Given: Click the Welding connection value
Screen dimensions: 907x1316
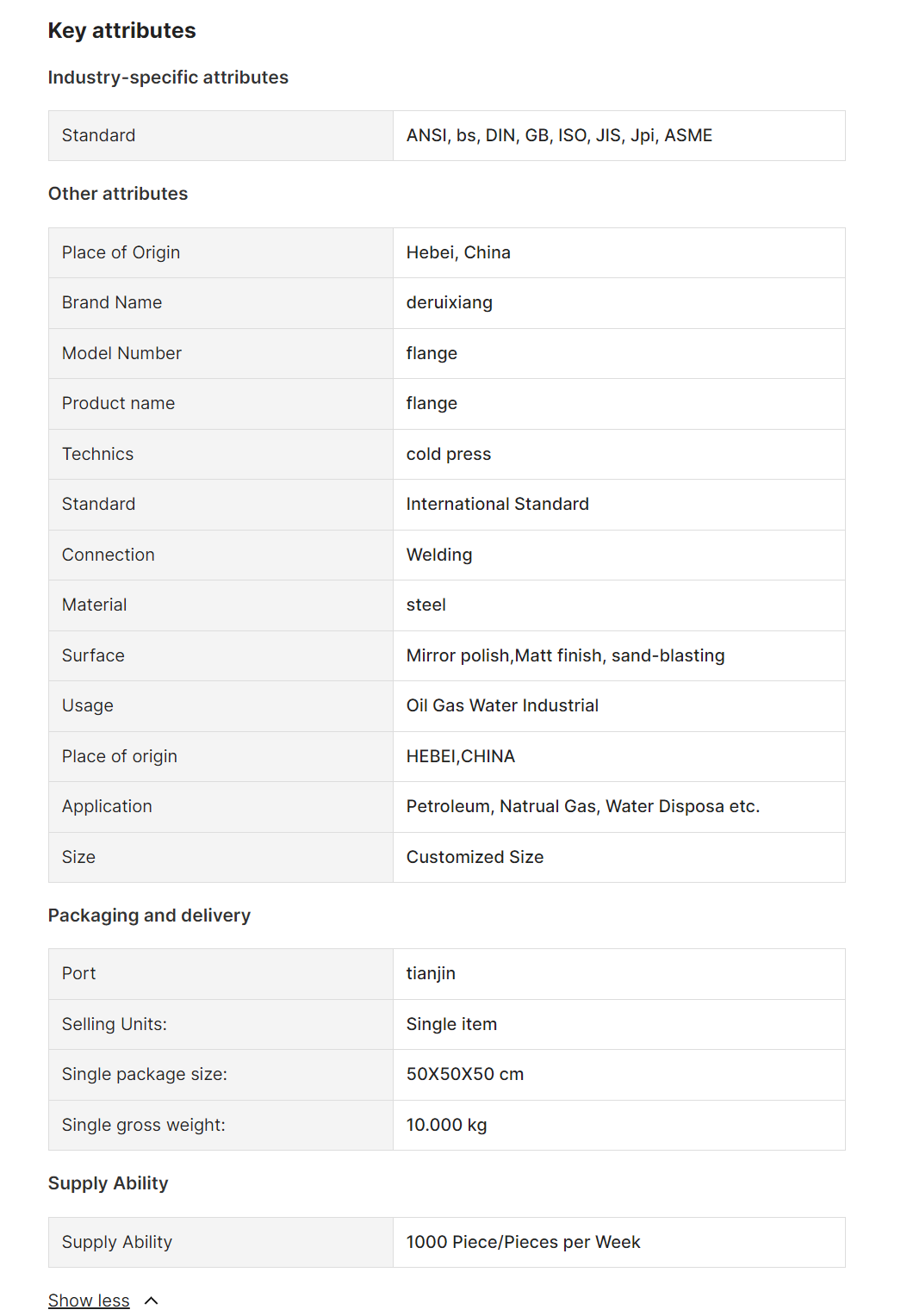Looking at the screenshot, I should click(x=439, y=555).
